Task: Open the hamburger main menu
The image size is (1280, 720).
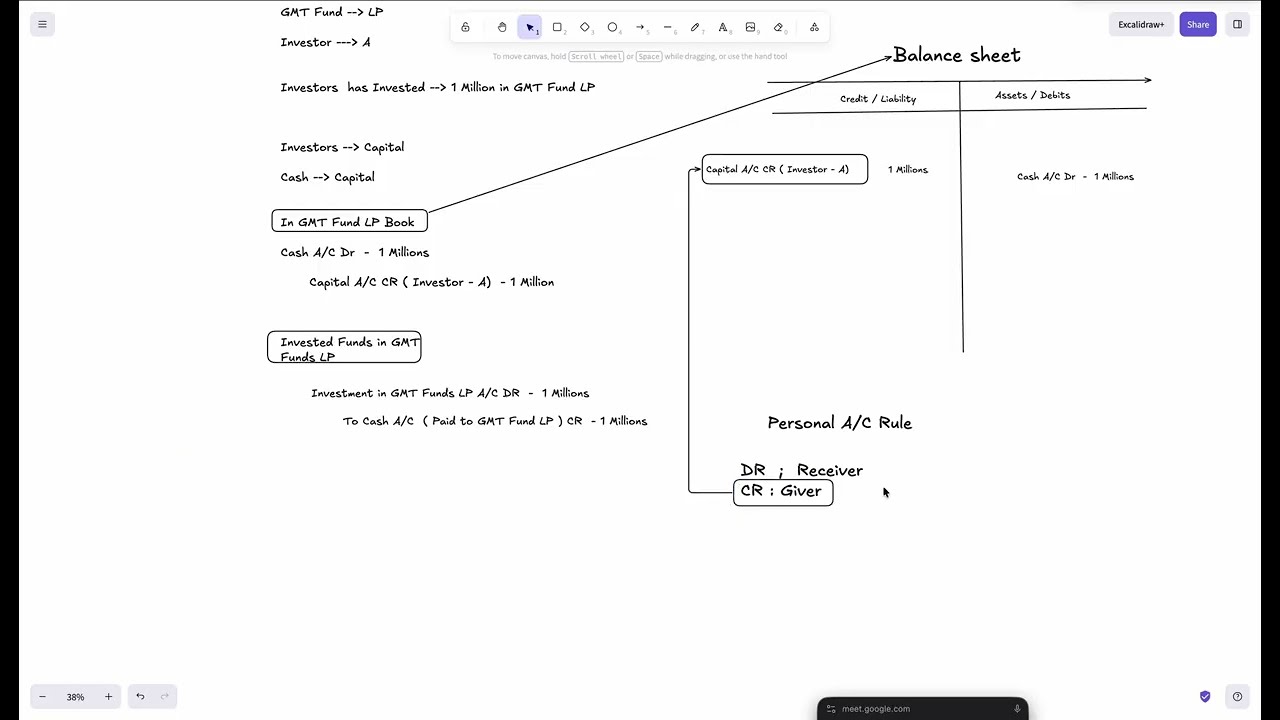Action: pos(42,24)
